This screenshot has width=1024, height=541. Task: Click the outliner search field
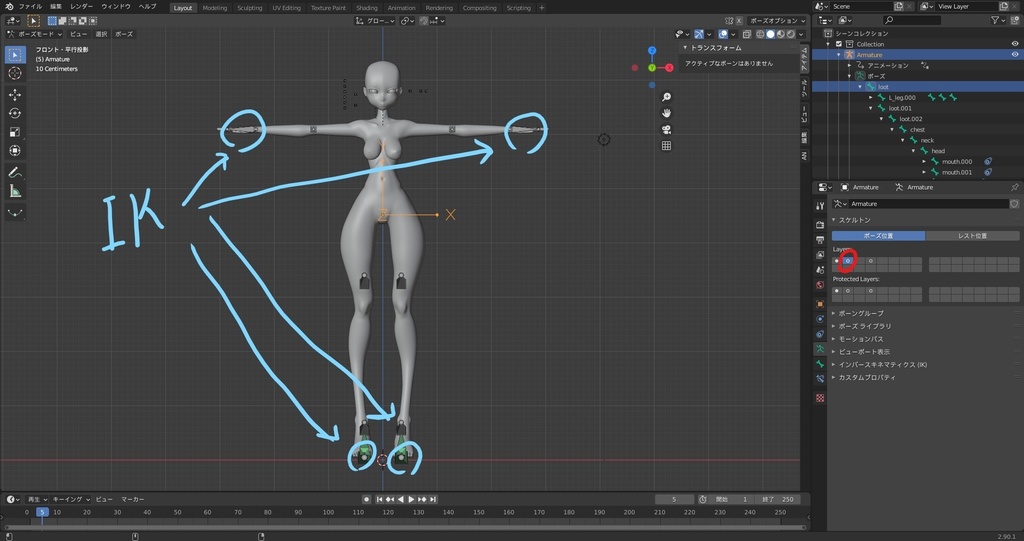(x=912, y=20)
